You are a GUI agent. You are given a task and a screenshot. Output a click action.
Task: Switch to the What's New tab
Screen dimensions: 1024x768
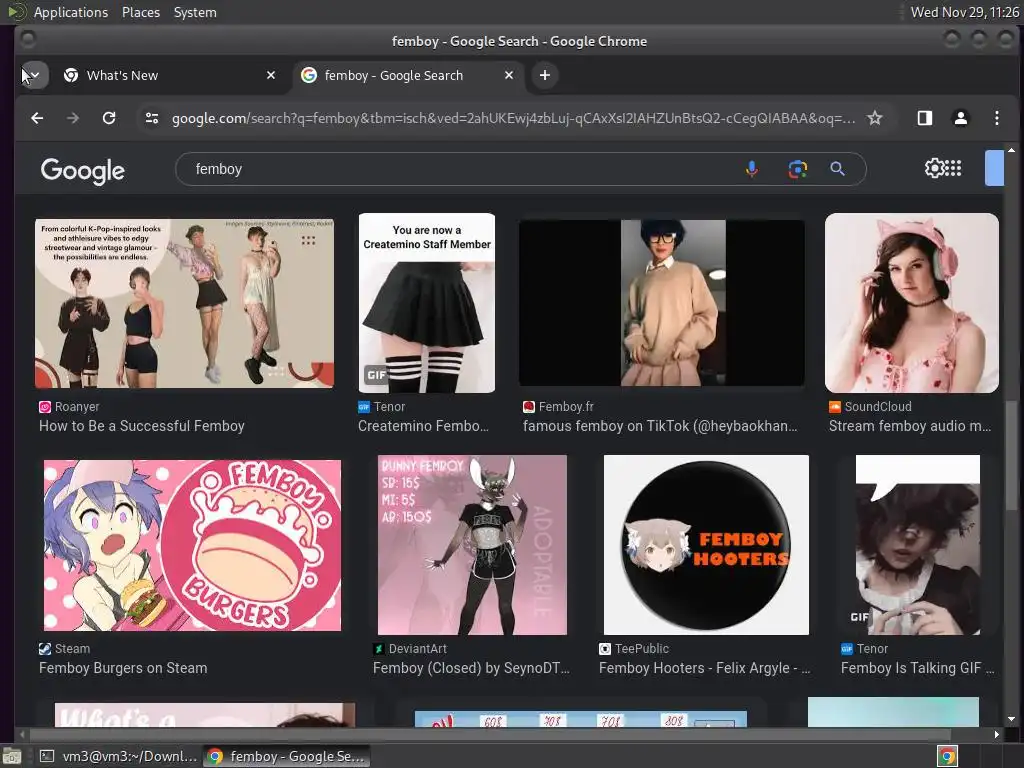(x=170, y=75)
